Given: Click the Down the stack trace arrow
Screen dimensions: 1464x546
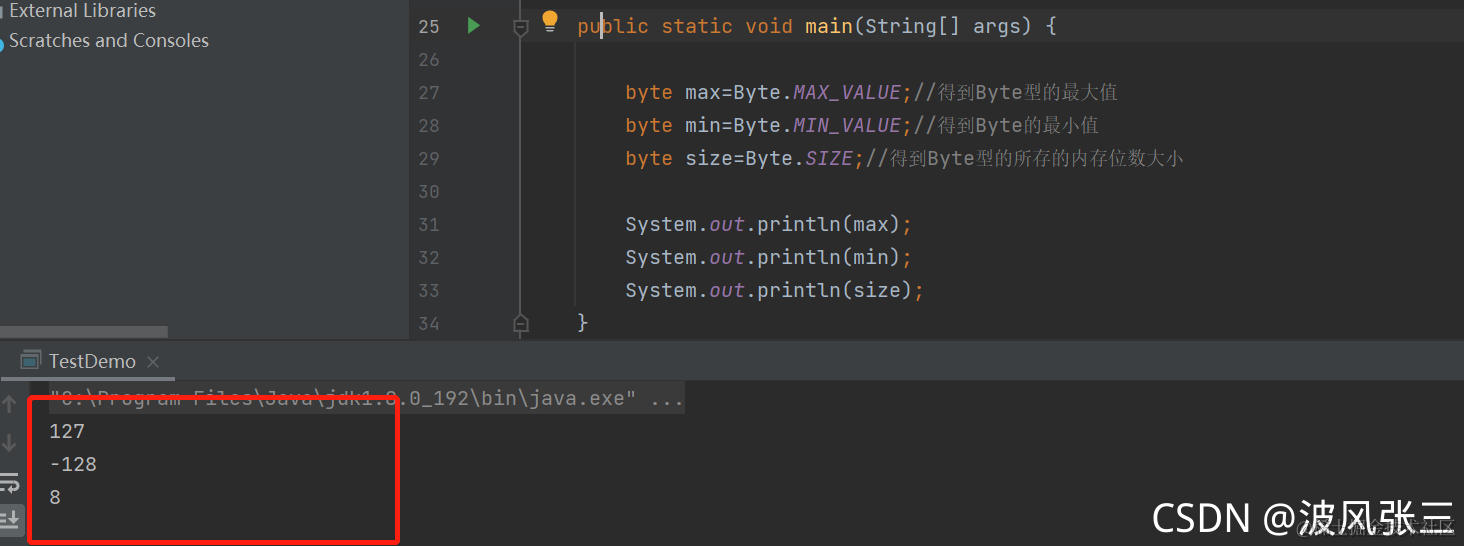Looking at the screenshot, I should click(9, 442).
